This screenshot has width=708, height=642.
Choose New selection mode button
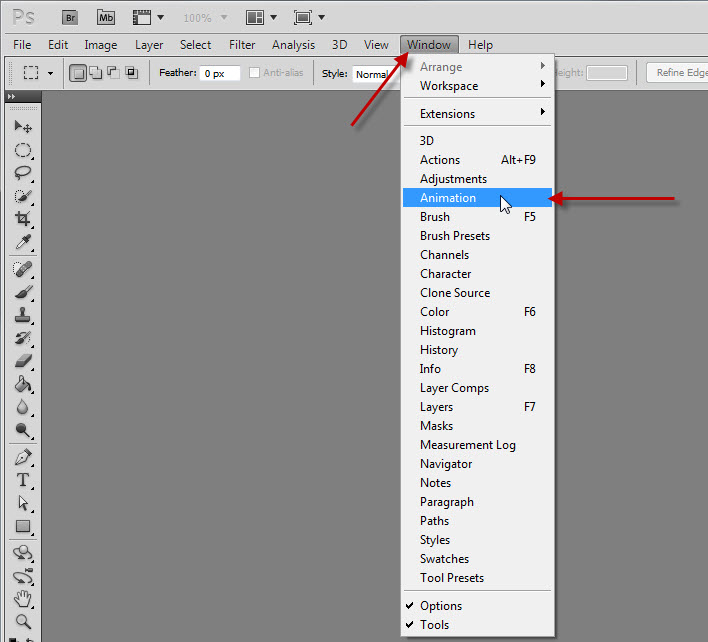point(78,73)
